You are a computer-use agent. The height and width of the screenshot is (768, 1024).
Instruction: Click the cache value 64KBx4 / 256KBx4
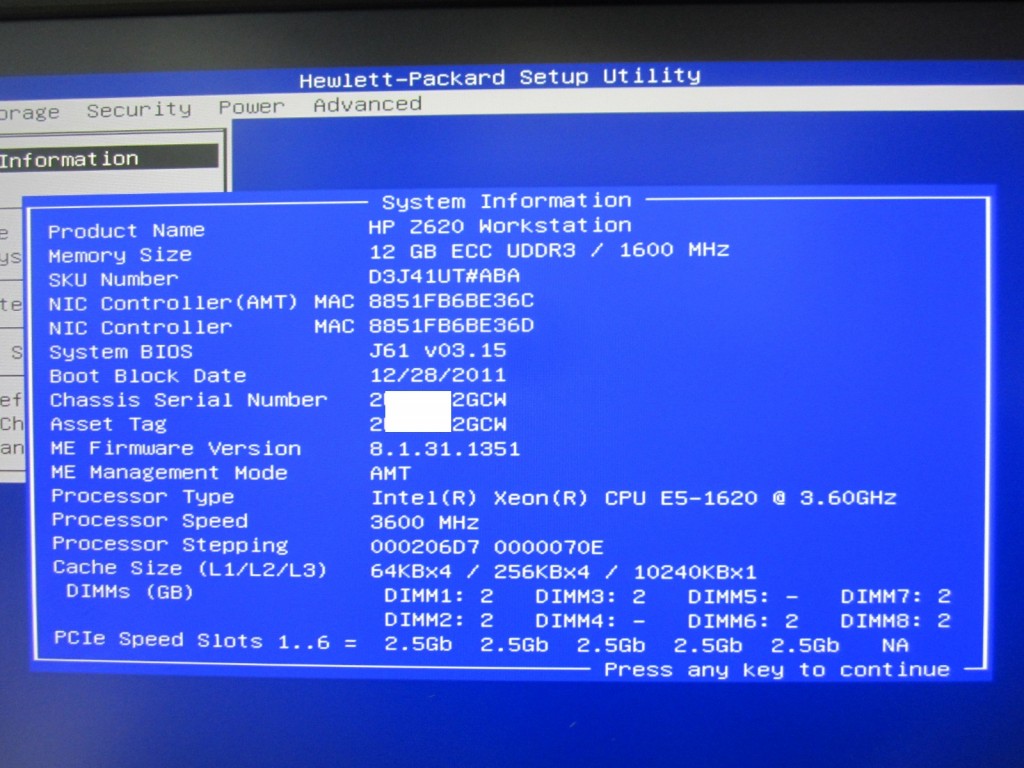(x=480, y=572)
